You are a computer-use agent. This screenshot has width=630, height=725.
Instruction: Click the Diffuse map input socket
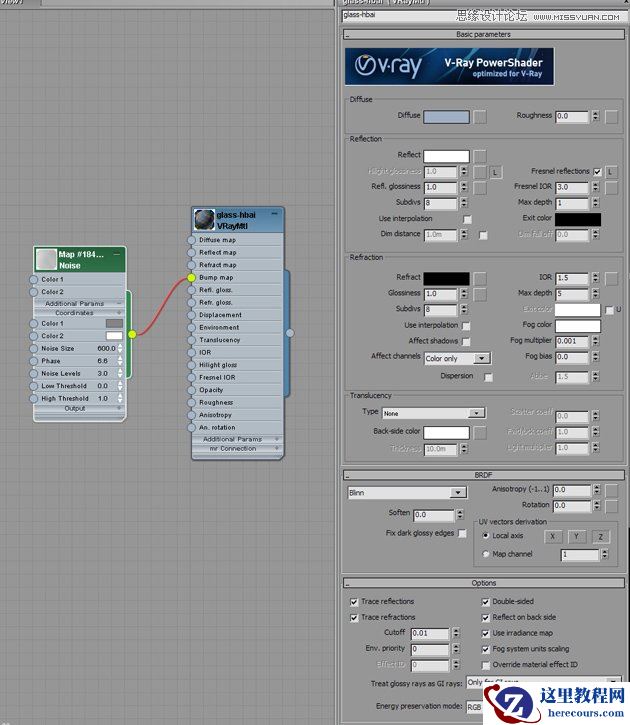(x=191, y=240)
